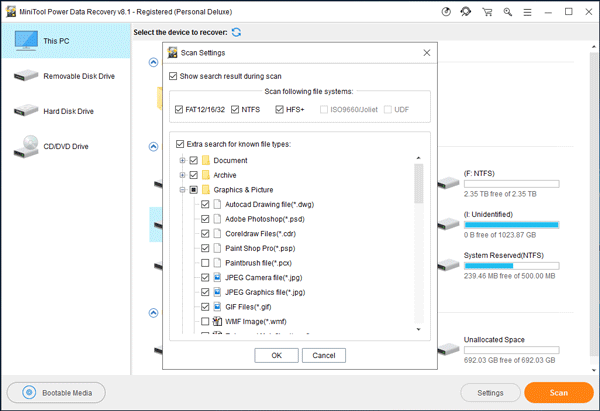Enable the Paintbrush file (*.pcx) checkbox
Screen dimensions: 600x411
pyautogui.click(x=205, y=263)
